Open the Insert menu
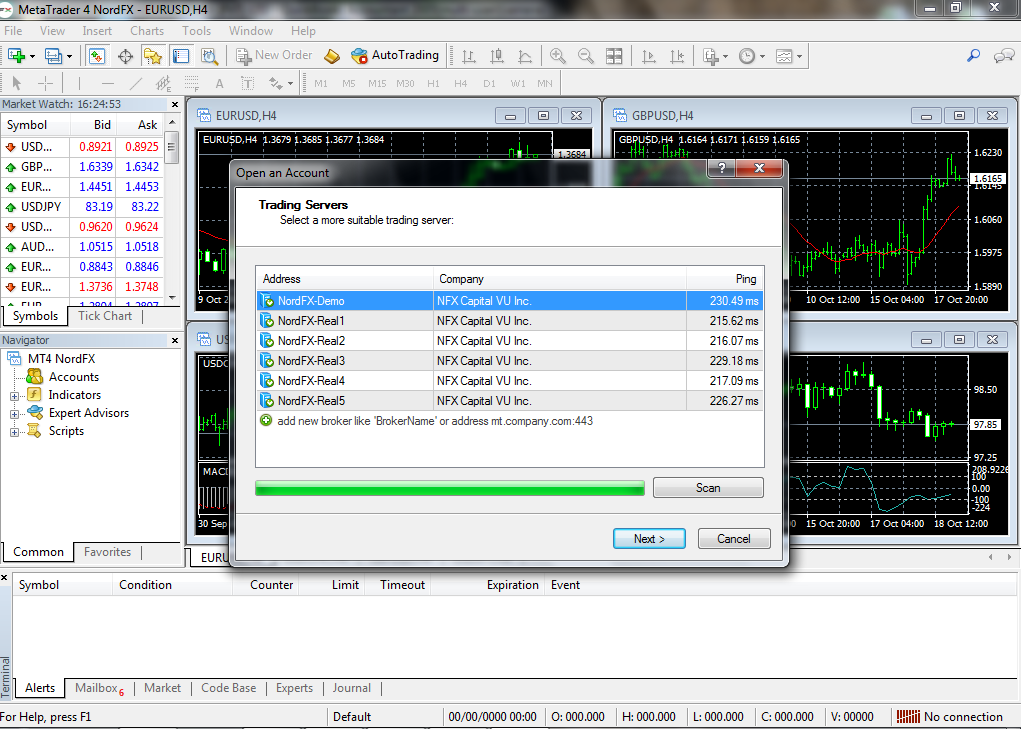Viewport: 1021px width, 729px height. 97,31
